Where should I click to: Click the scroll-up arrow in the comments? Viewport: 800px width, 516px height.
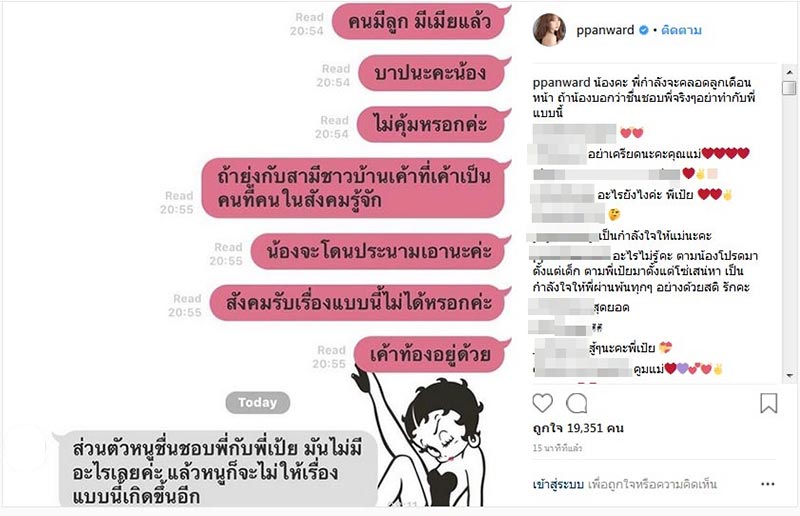[789, 72]
